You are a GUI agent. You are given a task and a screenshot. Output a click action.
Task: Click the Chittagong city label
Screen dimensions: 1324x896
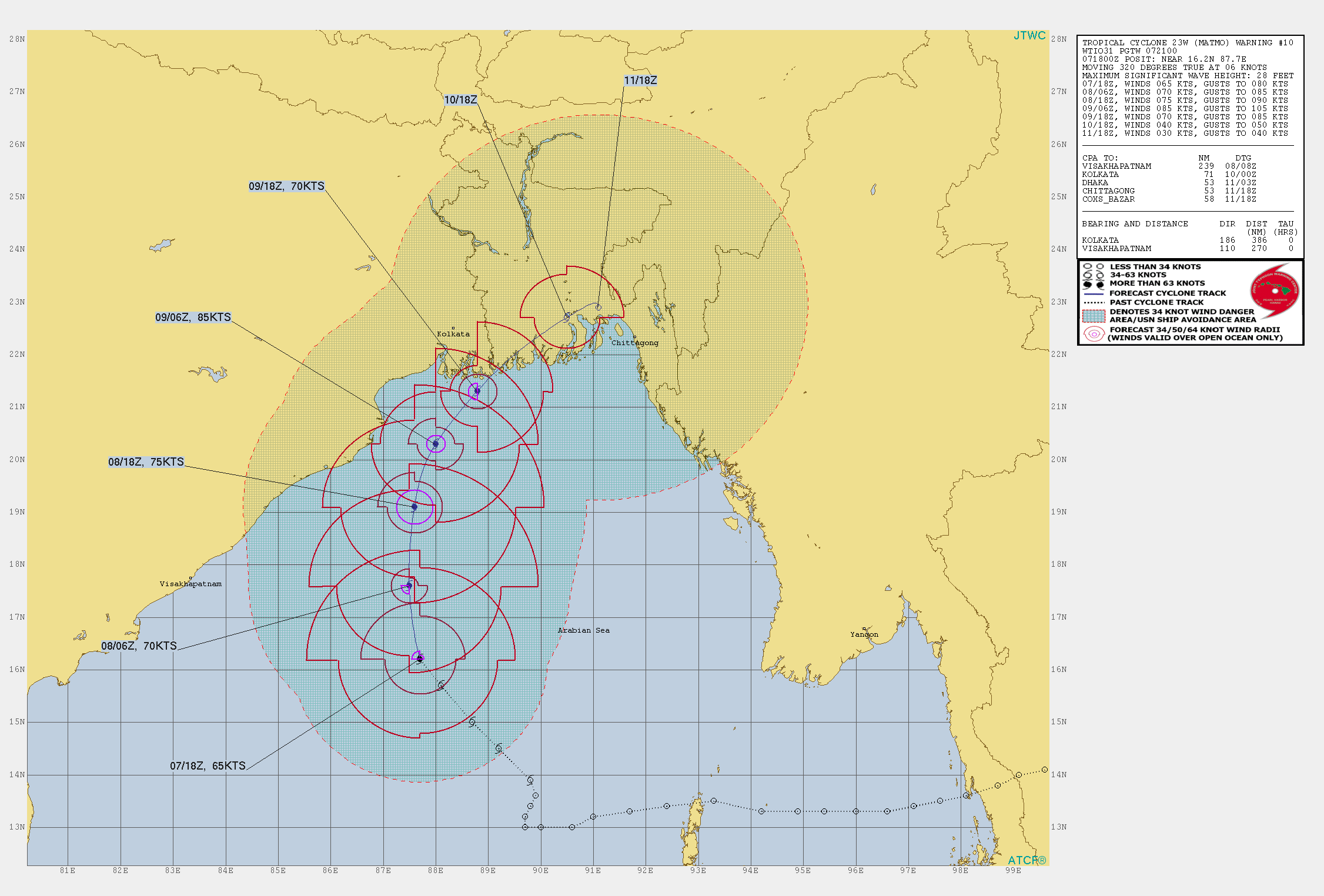[635, 343]
